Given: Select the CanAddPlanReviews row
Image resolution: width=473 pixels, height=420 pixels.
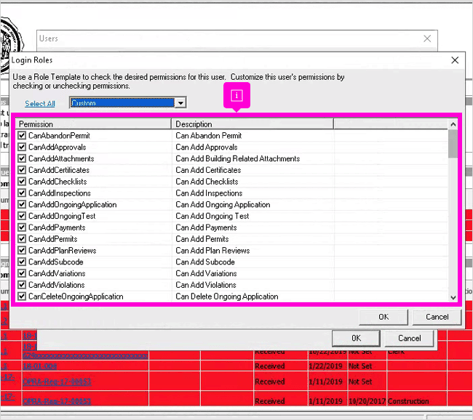Looking at the screenshot, I should (232, 250).
